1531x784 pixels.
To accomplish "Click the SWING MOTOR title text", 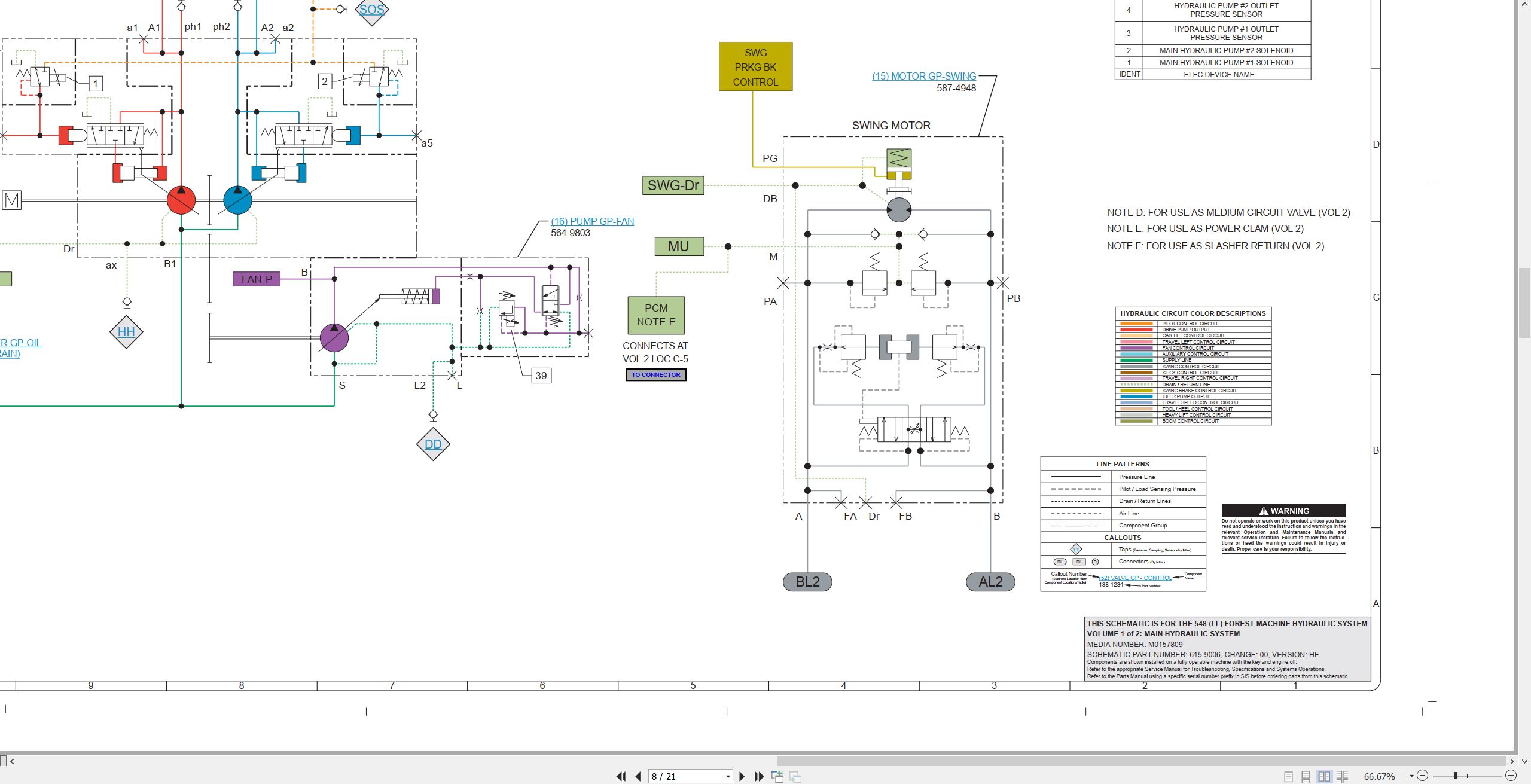I will (x=891, y=126).
